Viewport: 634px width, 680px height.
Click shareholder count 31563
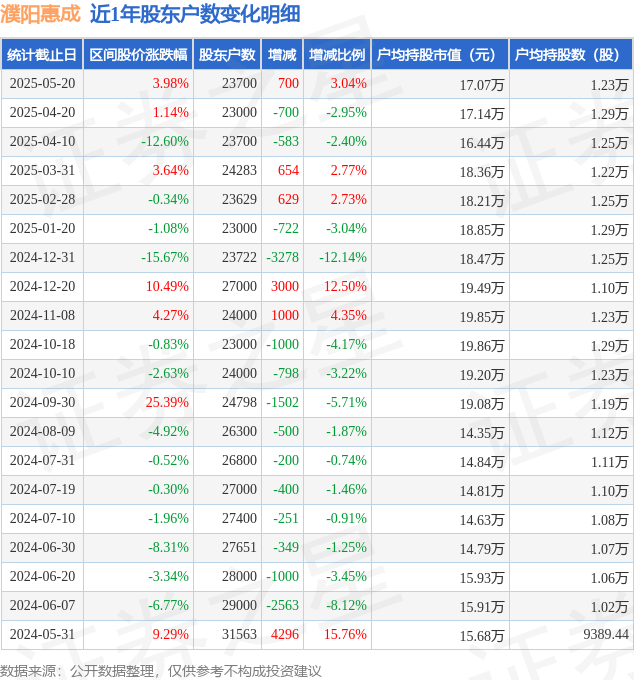[239, 634]
